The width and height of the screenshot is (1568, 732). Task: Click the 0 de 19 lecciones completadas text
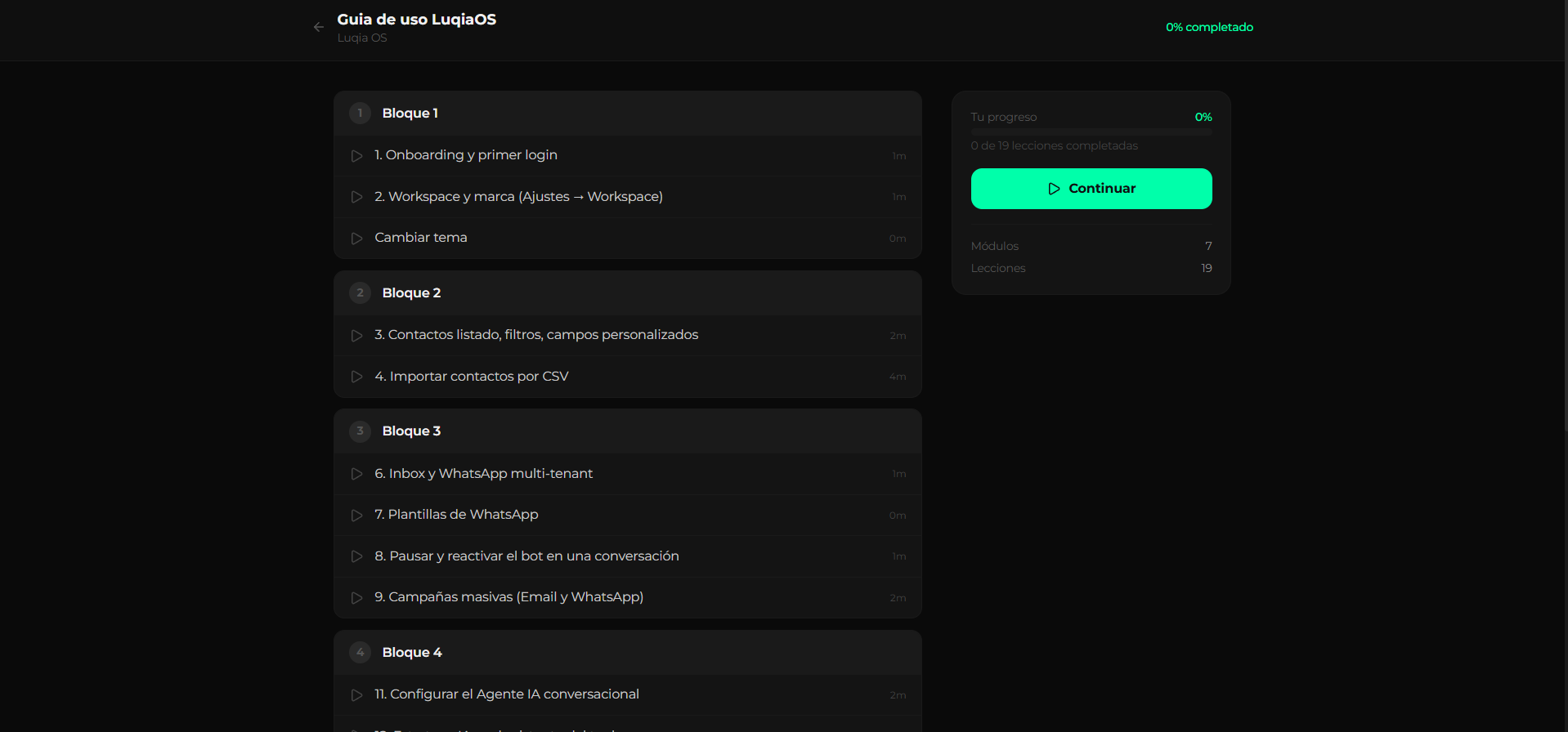(1055, 146)
